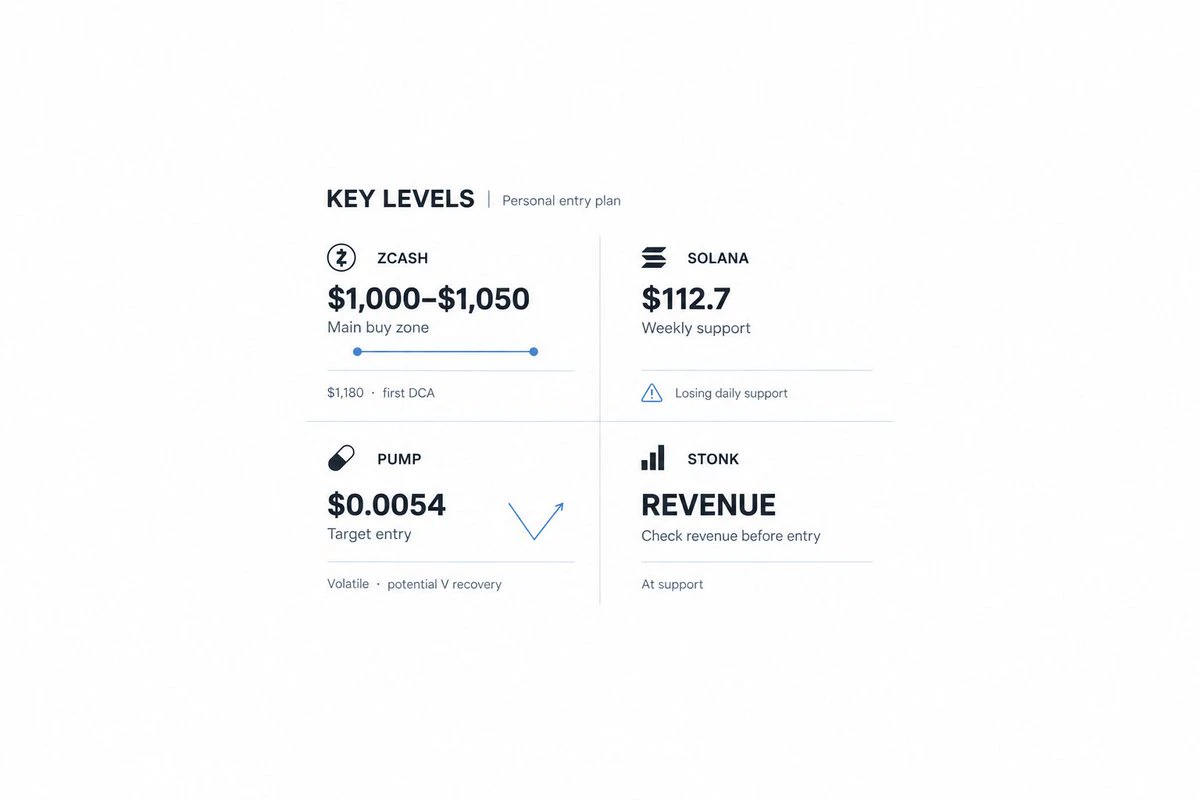Click the PUMP pill icon
Screen dimensions: 1200x800
341,458
